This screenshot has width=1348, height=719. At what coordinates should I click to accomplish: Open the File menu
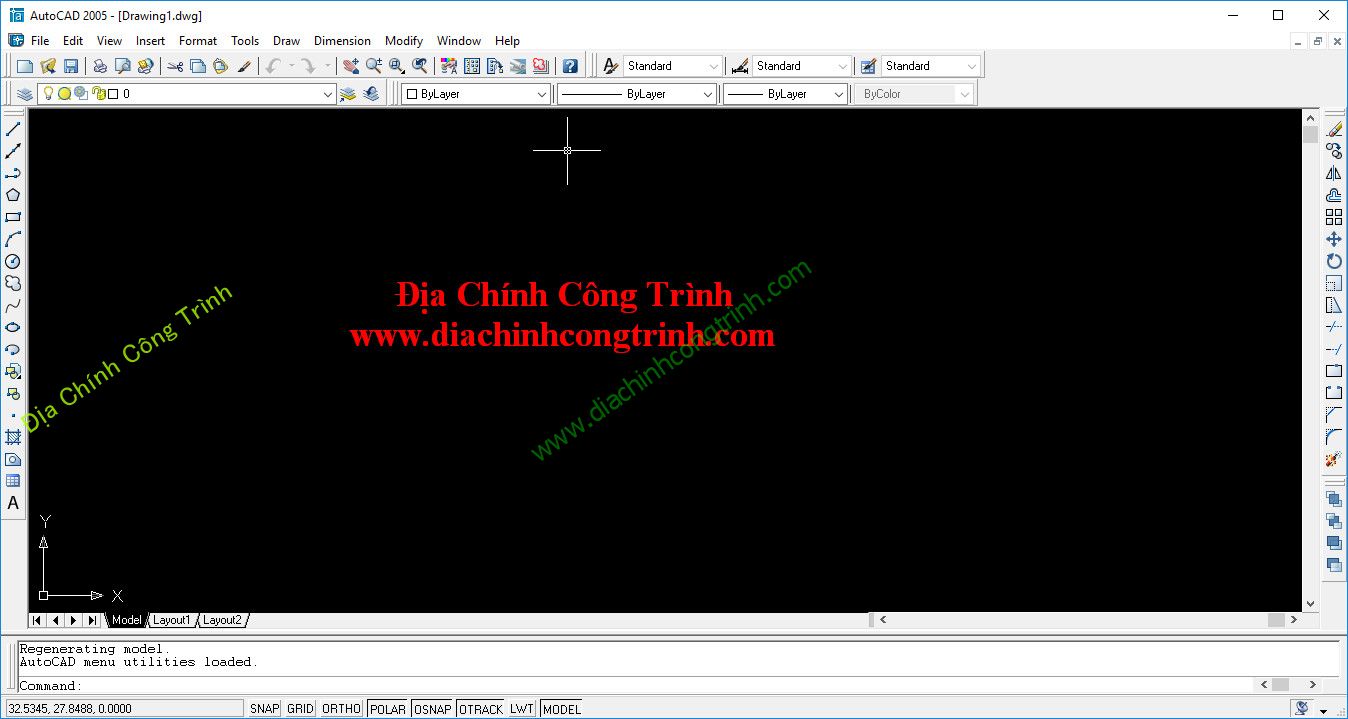(x=40, y=41)
